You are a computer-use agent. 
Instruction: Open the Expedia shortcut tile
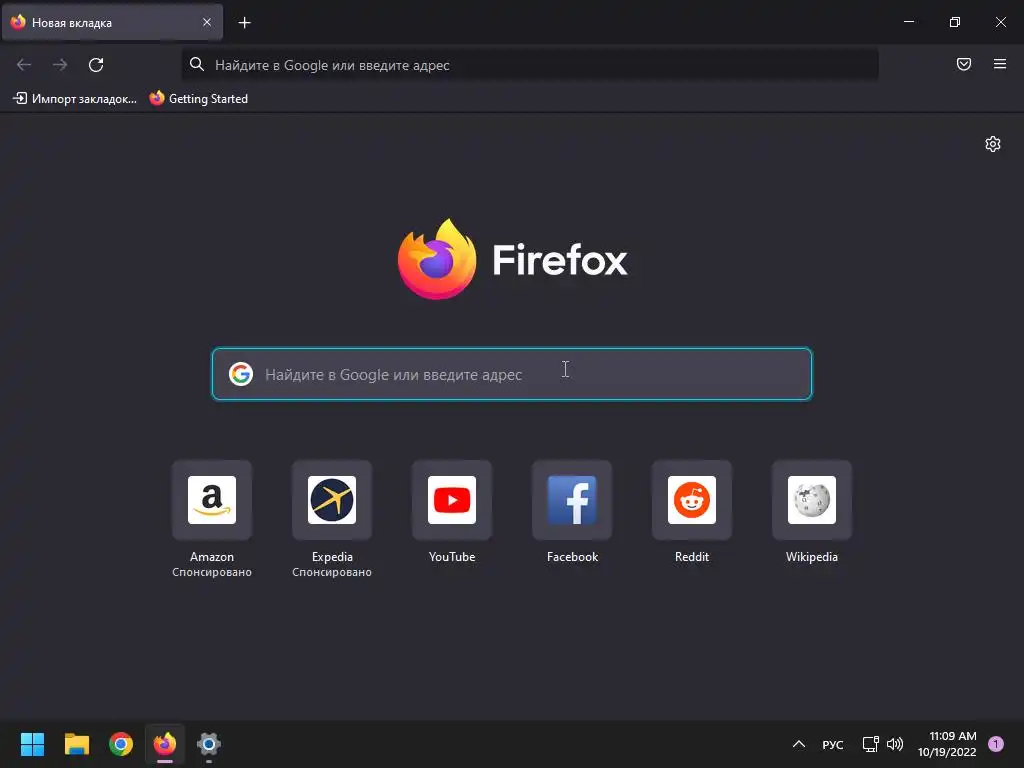tap(332, 500)
